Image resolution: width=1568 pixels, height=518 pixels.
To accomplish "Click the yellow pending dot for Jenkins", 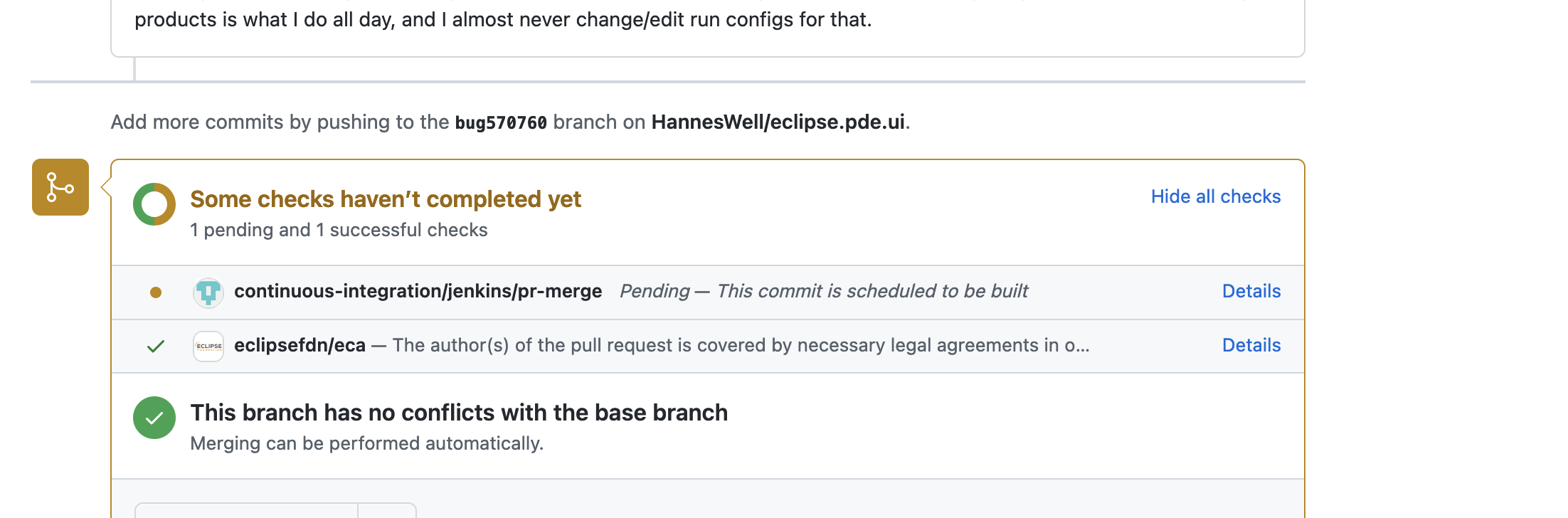I will tap(156, 292).
